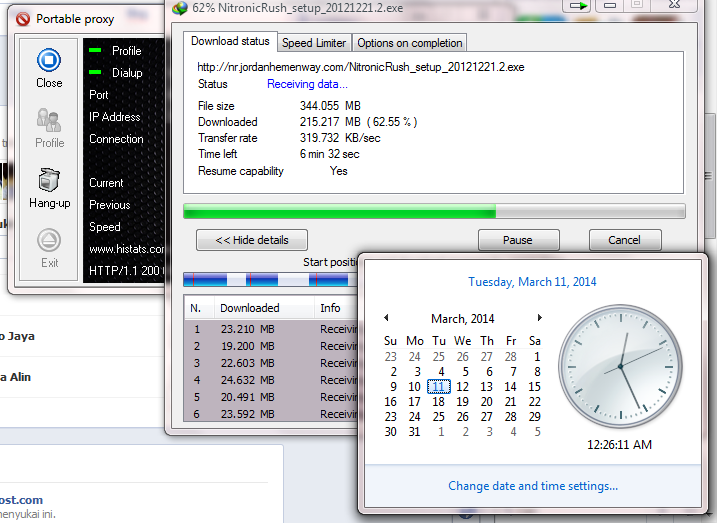Viewport: 717px width, 523px height.
Task: Click the Close connection icon in Portable proxy
Action: [49, 60]
